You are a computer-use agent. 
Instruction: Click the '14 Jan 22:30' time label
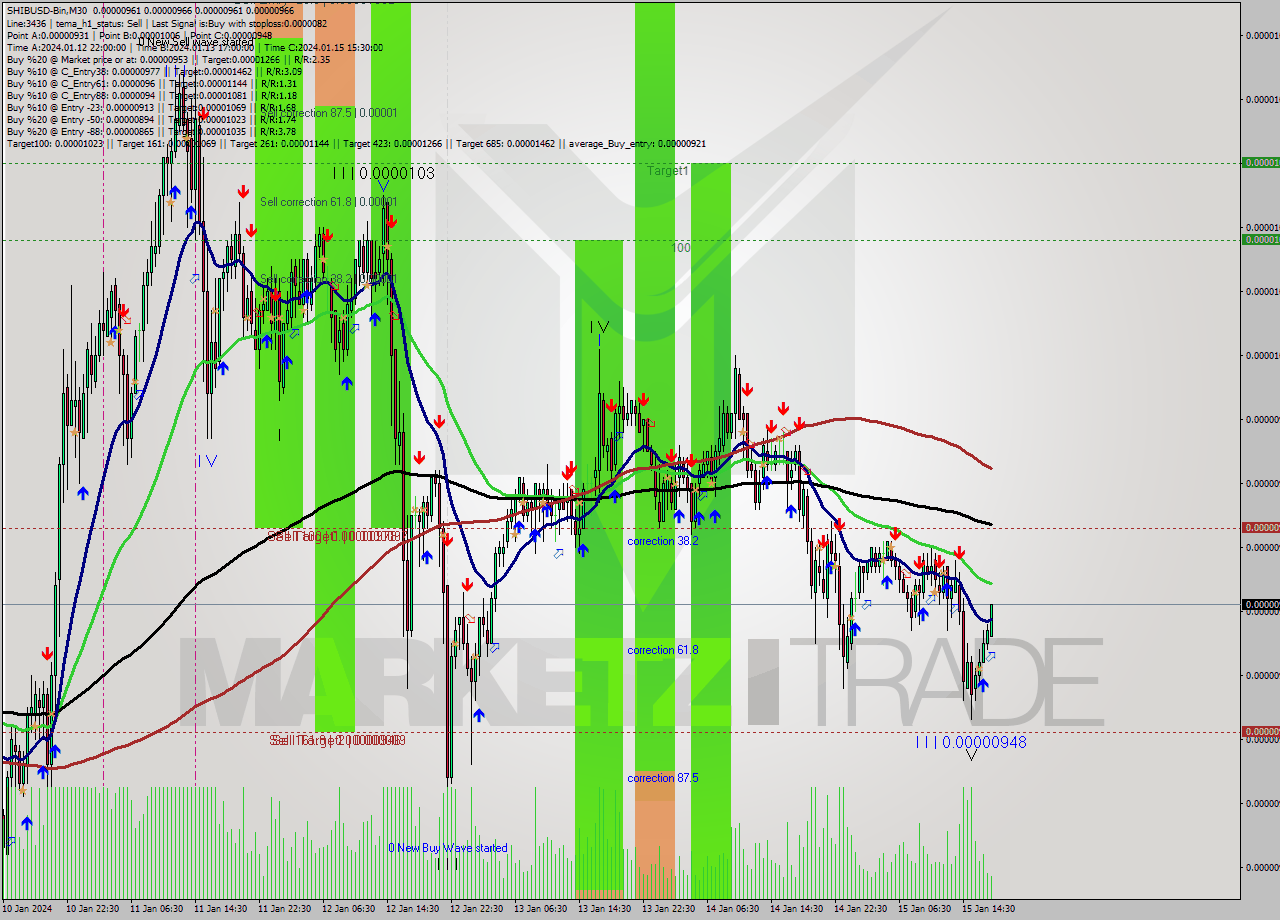pyautogui.click(x=860, y=909)
